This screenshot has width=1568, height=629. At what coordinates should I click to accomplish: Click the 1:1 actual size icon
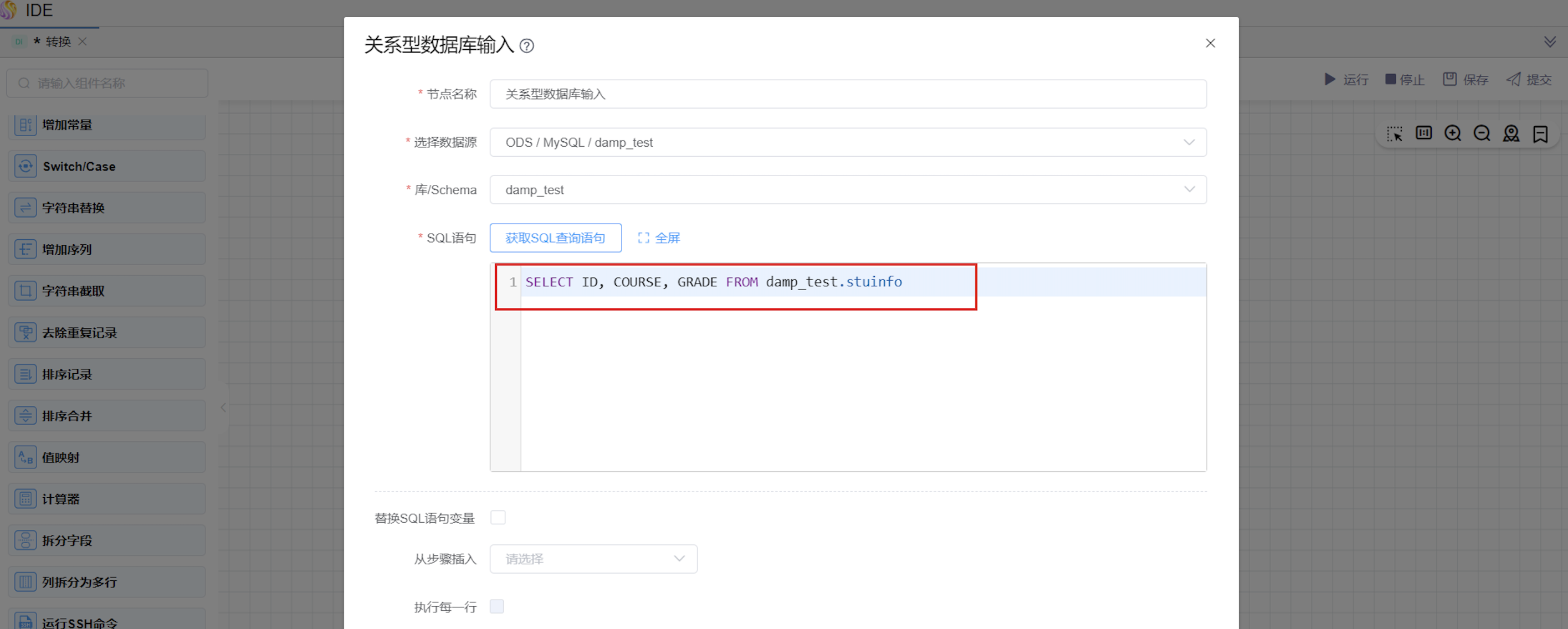1424,133
